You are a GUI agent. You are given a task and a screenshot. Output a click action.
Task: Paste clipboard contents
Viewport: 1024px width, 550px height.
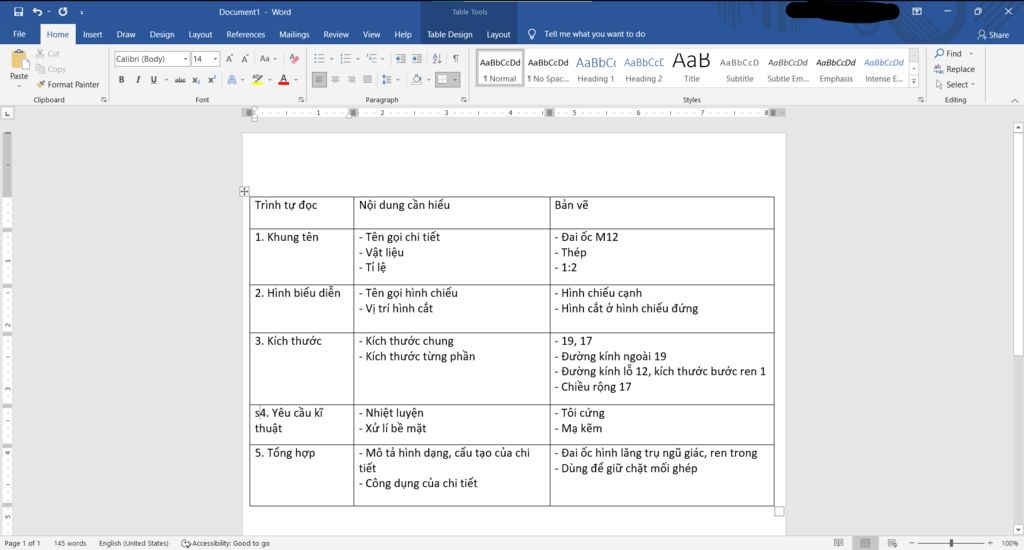pyautogui.click(x=19, y=69)
